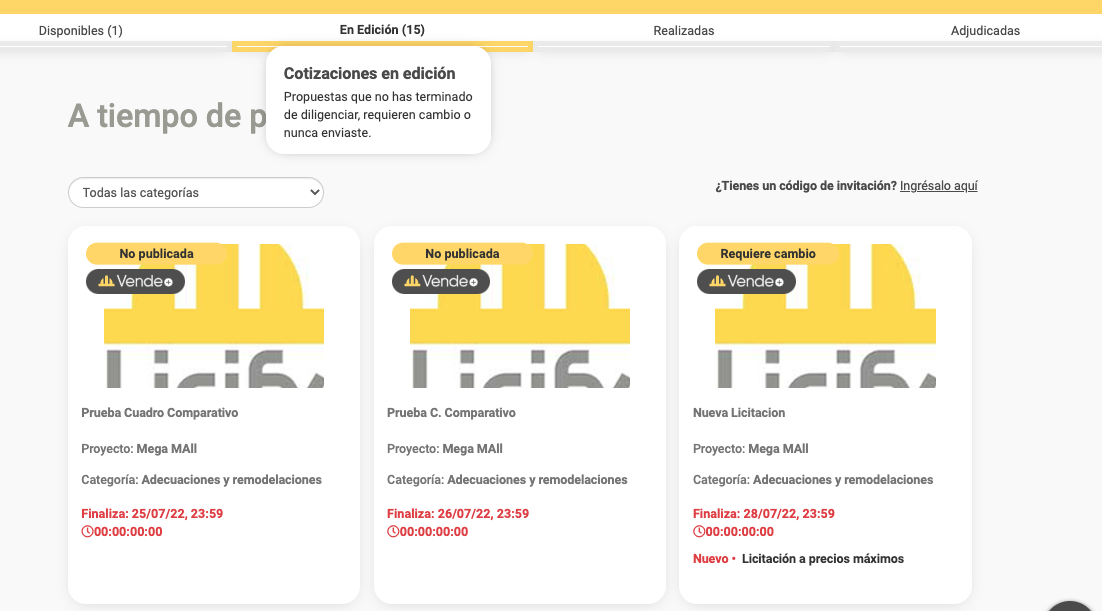The image size is (1102, 611).
Task: Click Categoría text on Prueba C. Comparativo card
Action: click(x=507, y=480)
